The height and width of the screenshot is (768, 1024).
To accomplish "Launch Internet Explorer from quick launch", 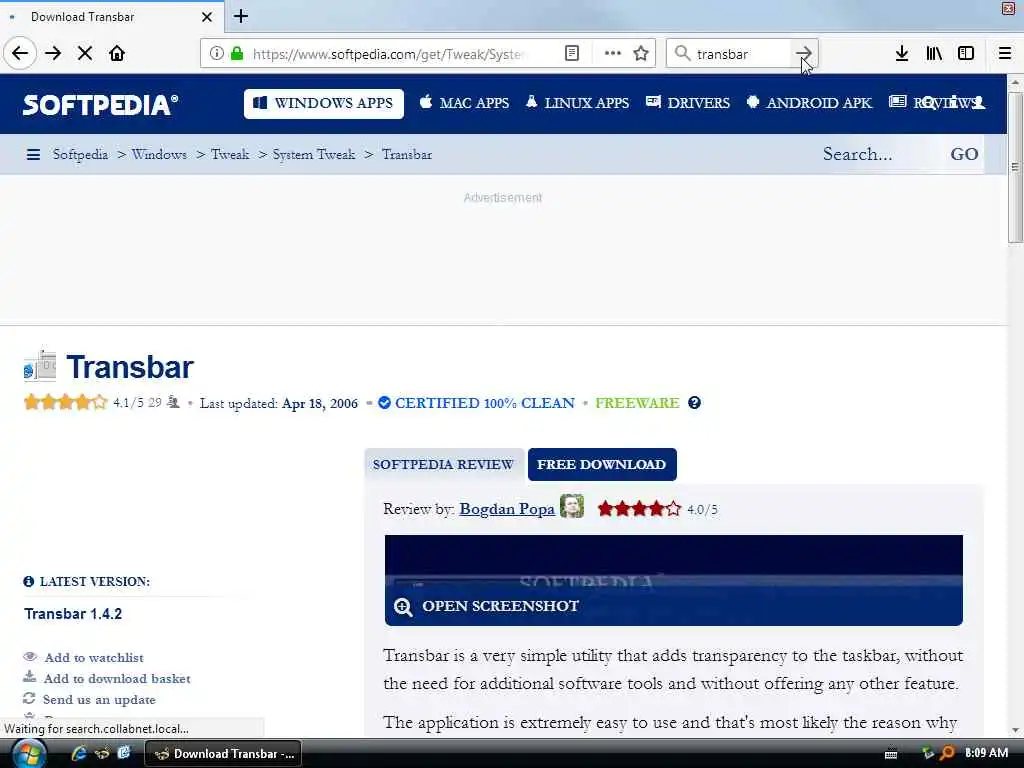I will coord(79,754).
